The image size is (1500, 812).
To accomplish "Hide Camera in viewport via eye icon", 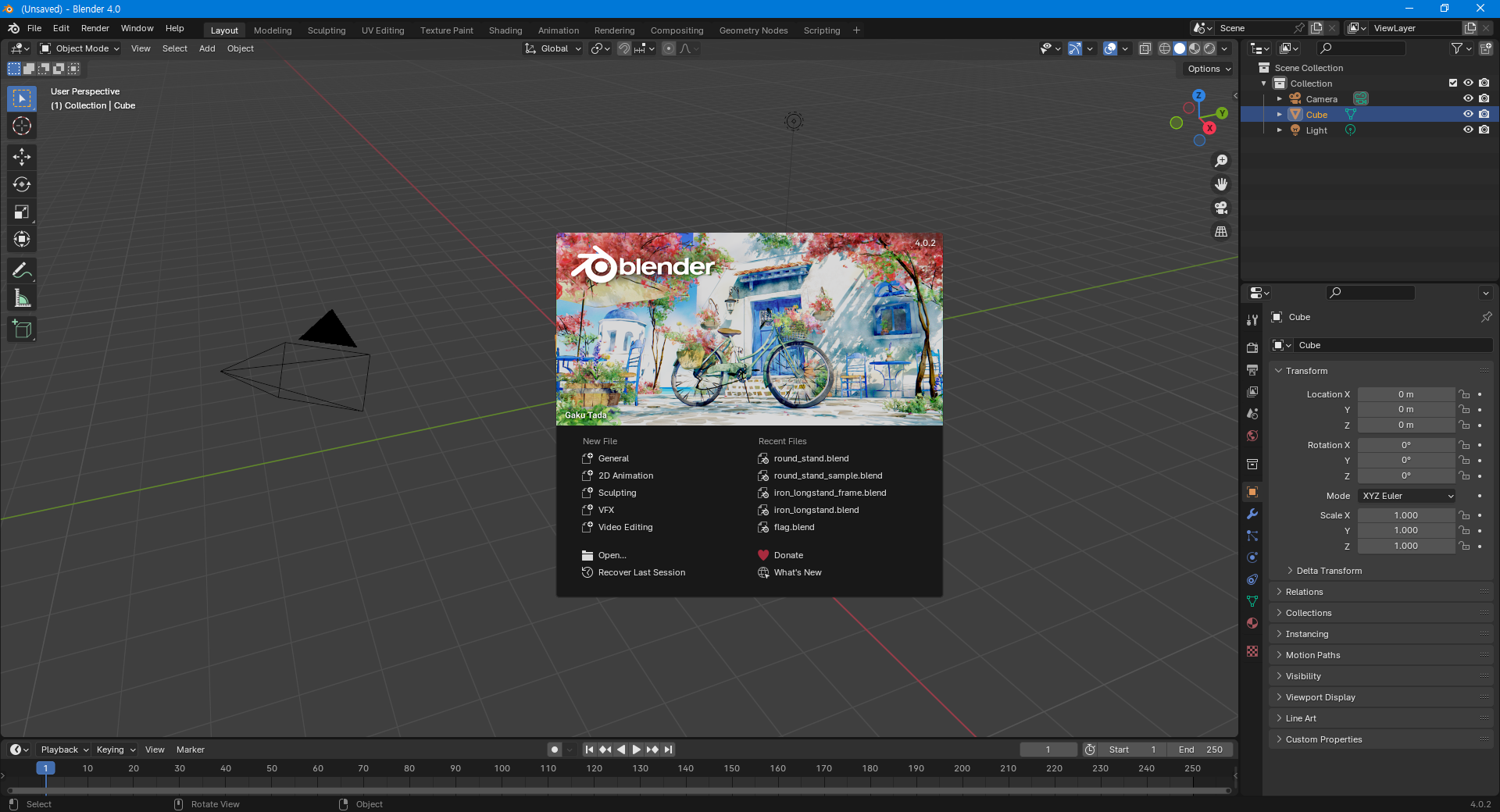I will pyautogui.click(x=1468, y=98).
